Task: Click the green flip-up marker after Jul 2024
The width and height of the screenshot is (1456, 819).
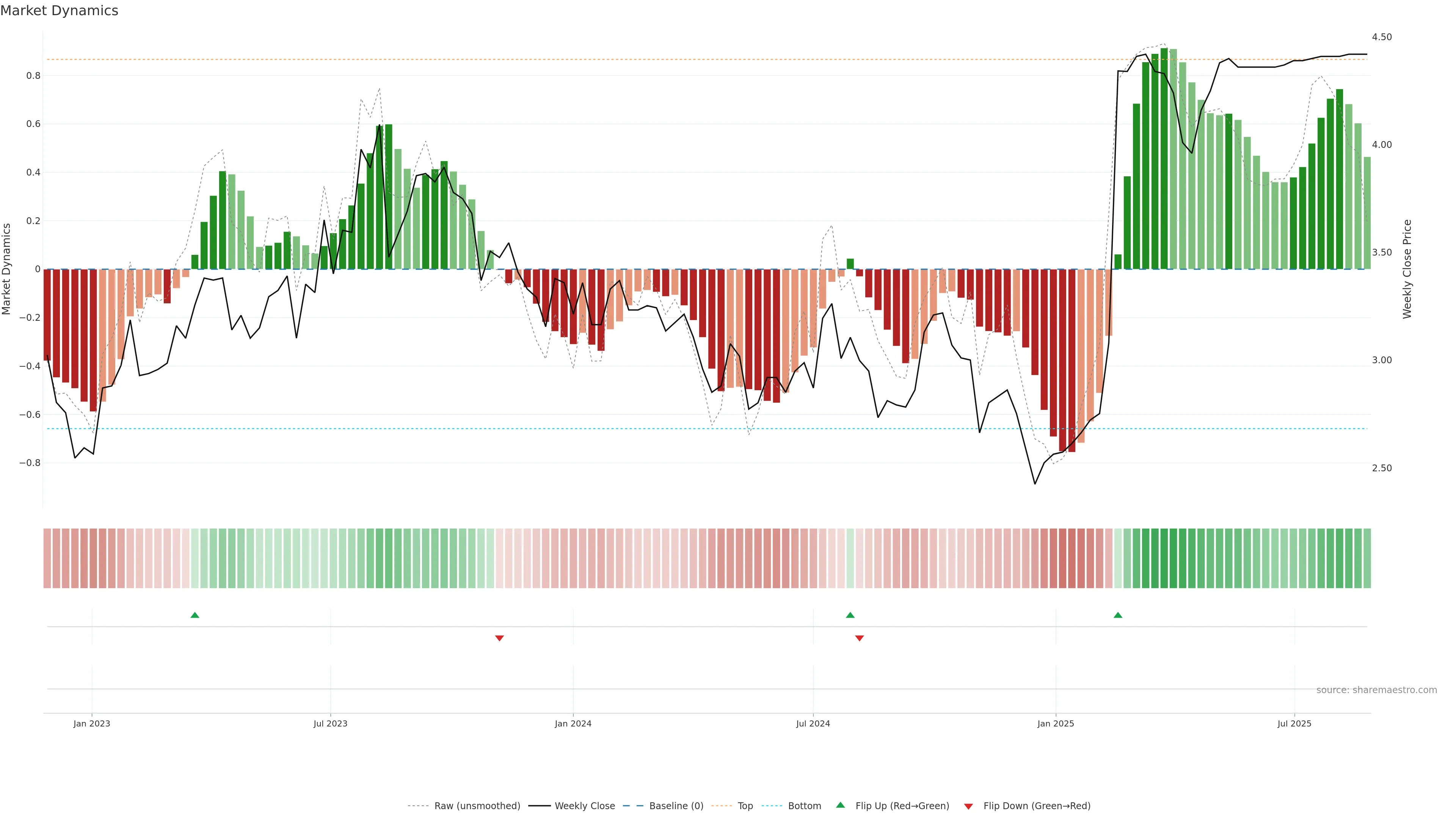Action: 850,615
